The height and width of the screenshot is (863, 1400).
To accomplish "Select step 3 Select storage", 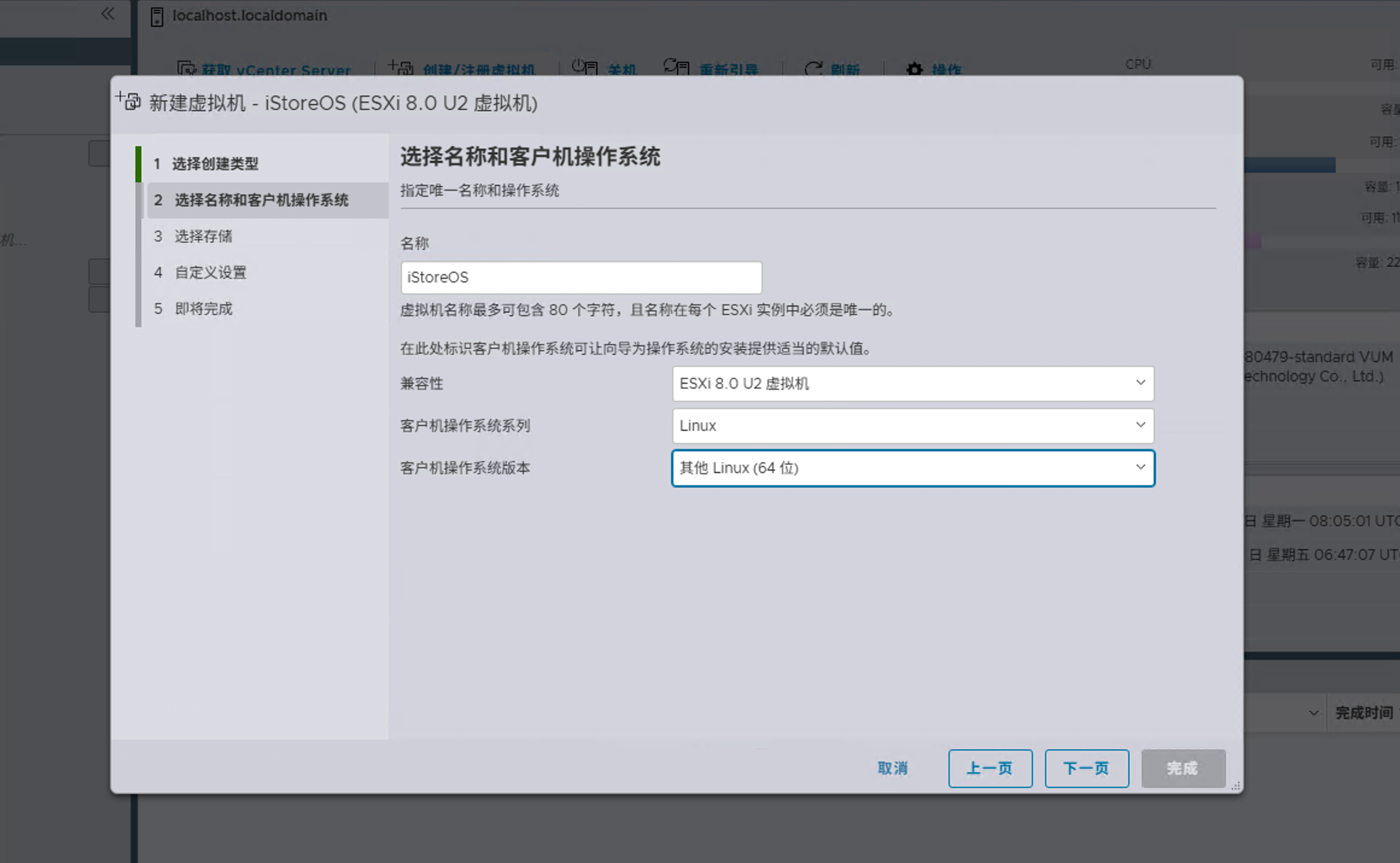I will (203, 236).
